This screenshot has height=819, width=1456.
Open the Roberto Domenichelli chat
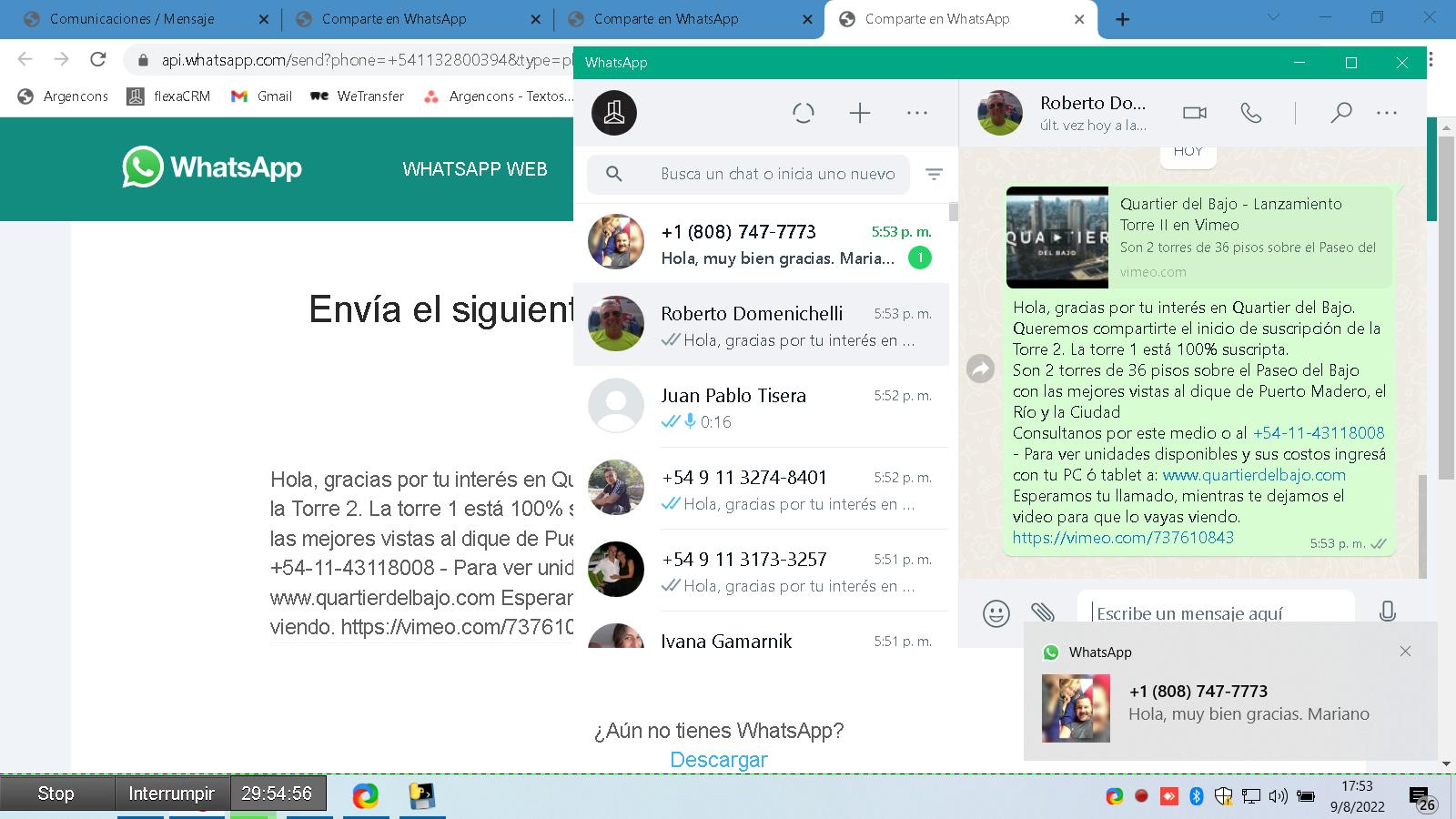tap(761, 325)
